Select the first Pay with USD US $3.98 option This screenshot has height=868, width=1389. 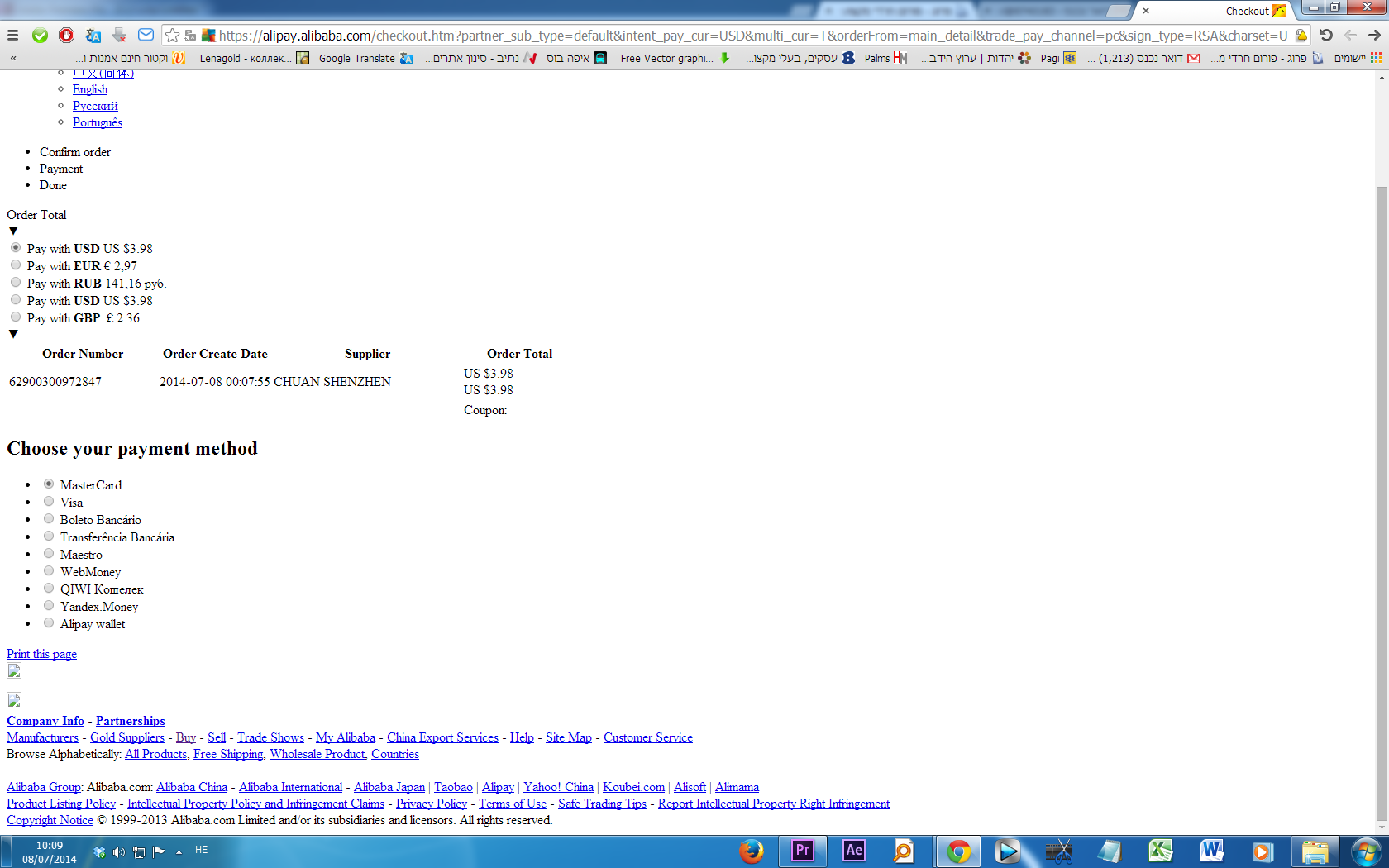tap(16, 247)
